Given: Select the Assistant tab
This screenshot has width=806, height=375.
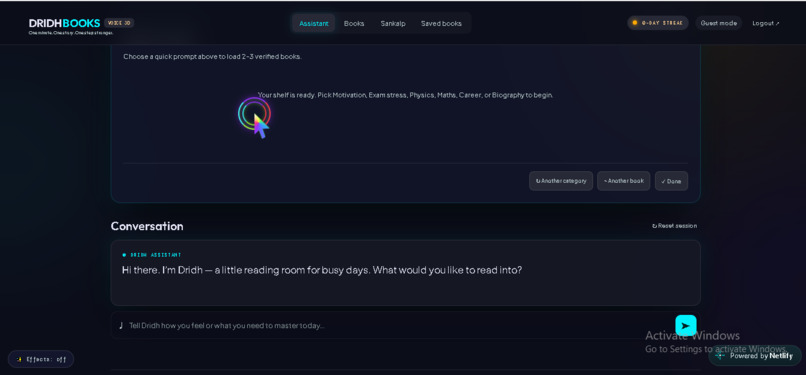Looking at the screenshot, I should 314,23.
